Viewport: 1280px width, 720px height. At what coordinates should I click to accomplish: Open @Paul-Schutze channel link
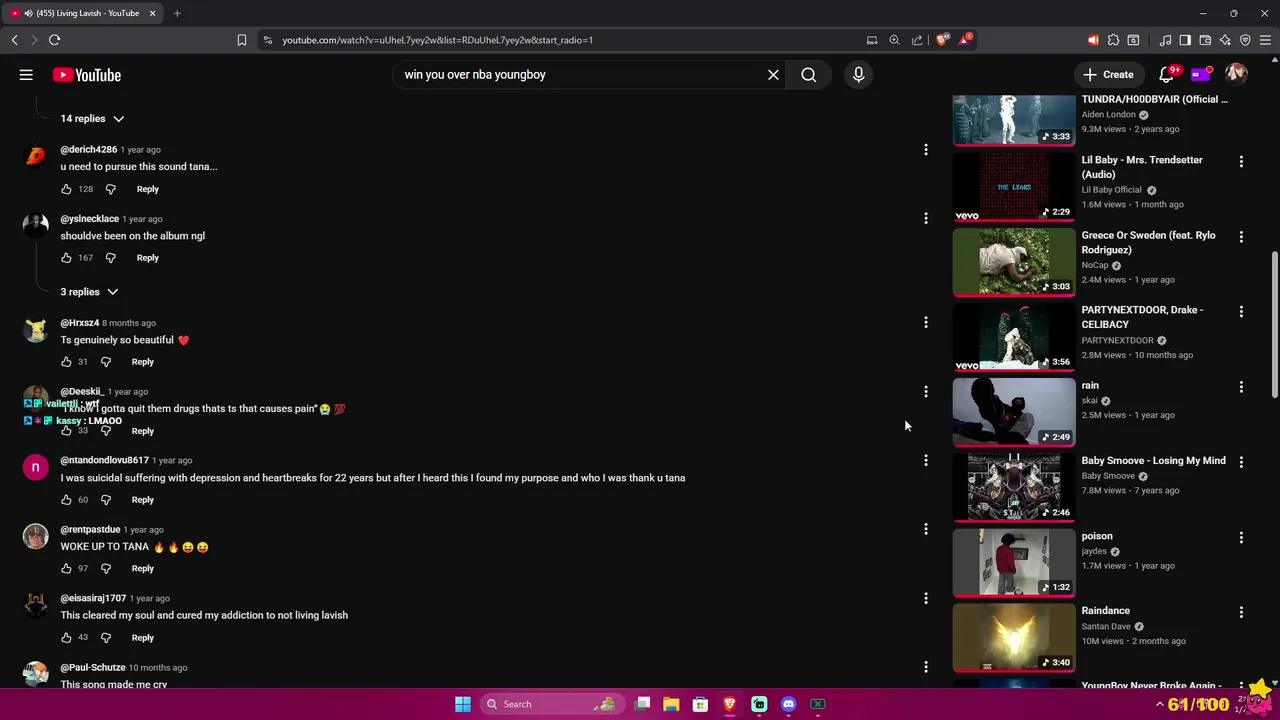[93, 668]
